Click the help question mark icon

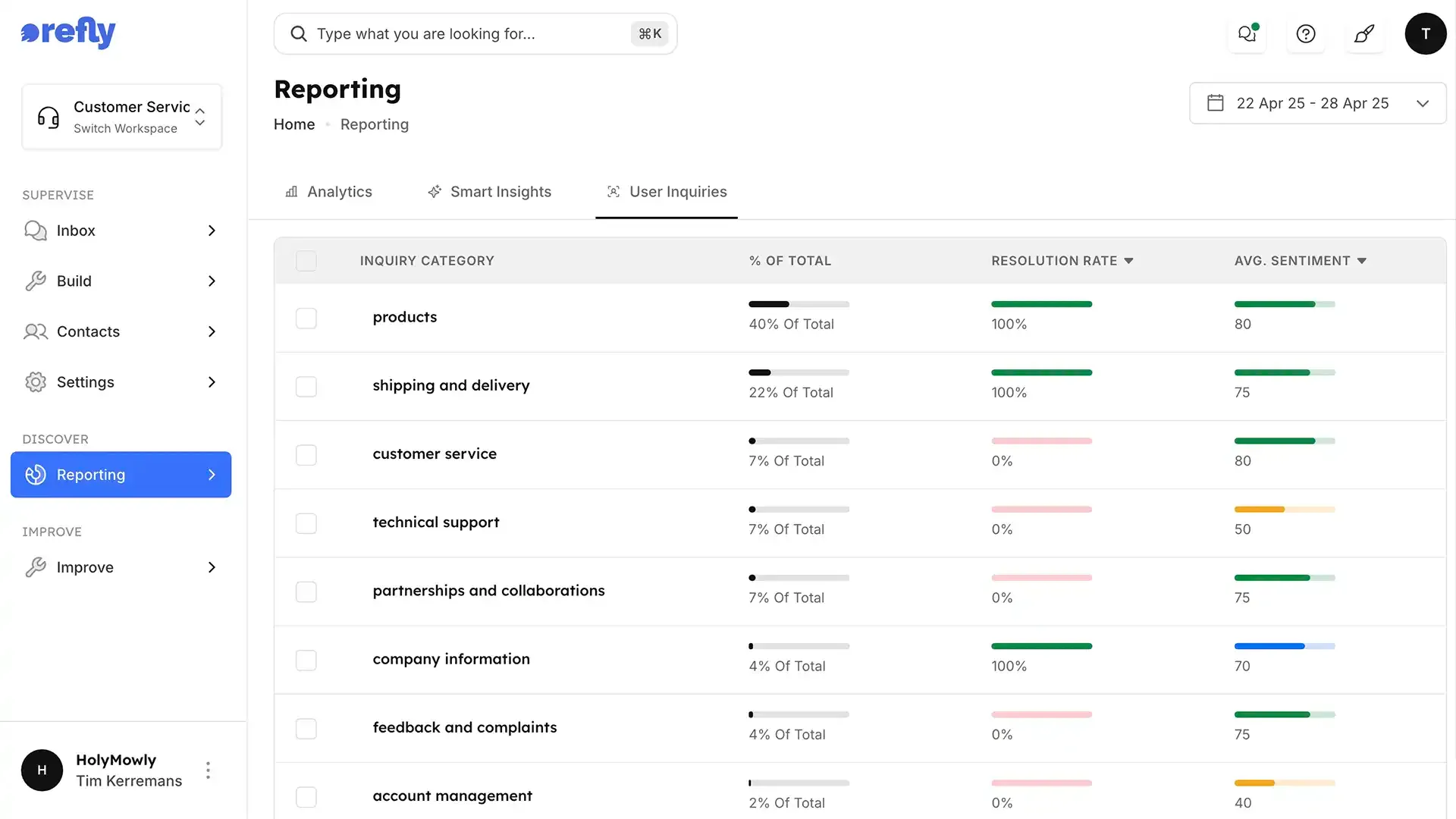[x=1306, y=34]
